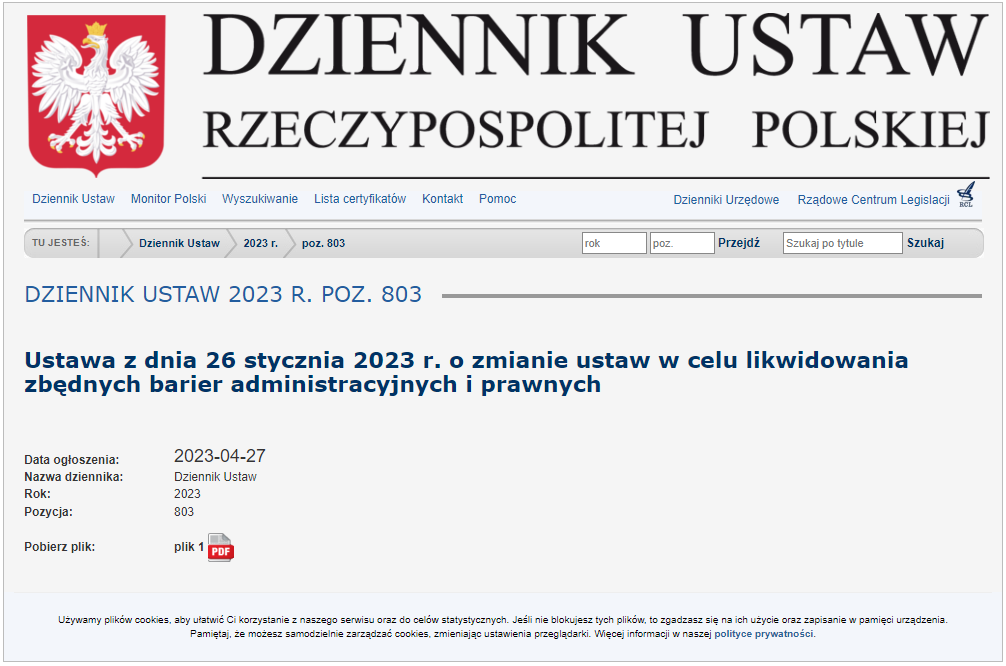Open the Kontakt page

click(443, 199)
